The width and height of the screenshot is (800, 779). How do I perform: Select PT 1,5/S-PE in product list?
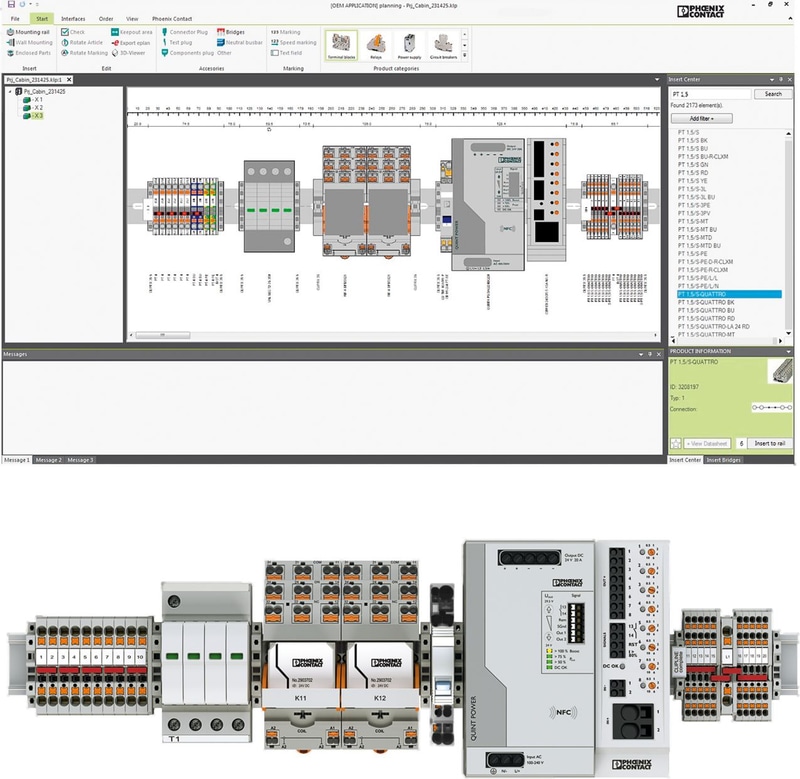tap(692, 254)
